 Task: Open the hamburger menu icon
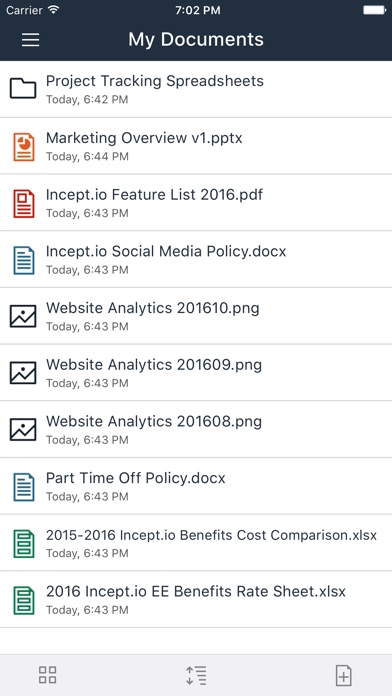click(31, 40)
